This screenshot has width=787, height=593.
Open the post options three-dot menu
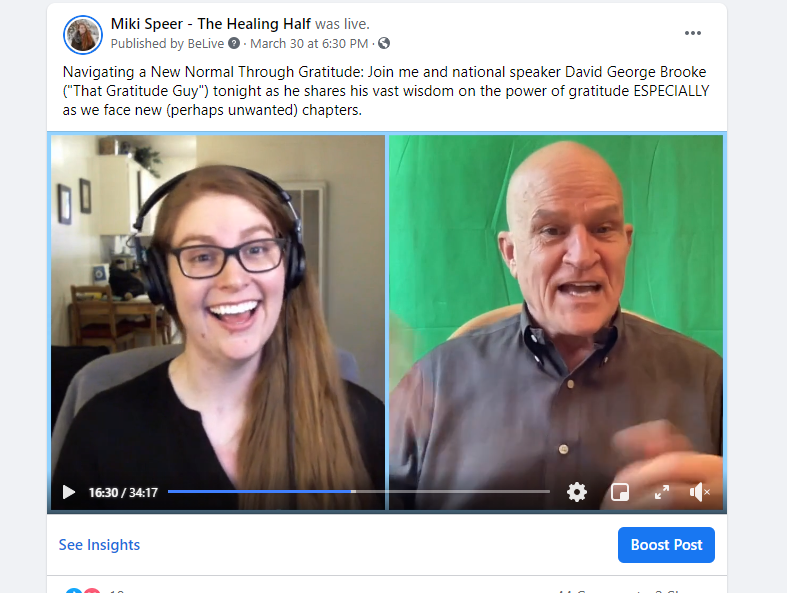point(693,33)
